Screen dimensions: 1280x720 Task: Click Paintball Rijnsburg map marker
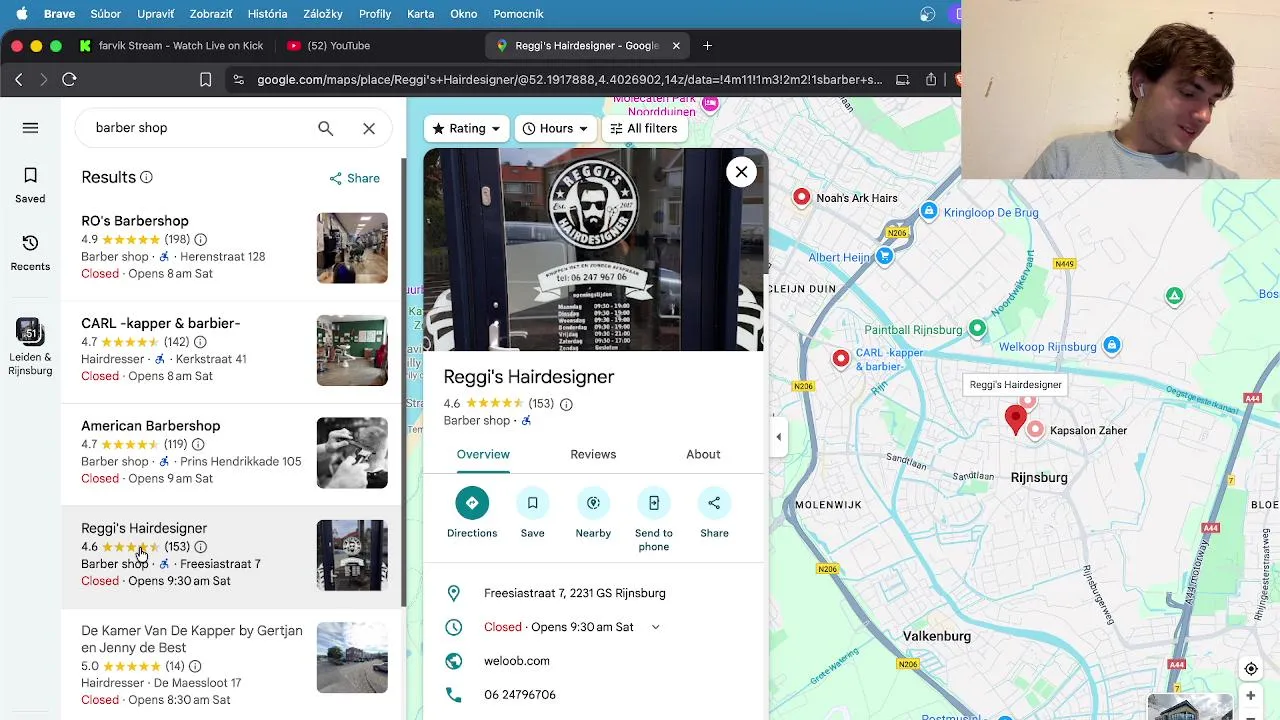click(x=977, y=329)
